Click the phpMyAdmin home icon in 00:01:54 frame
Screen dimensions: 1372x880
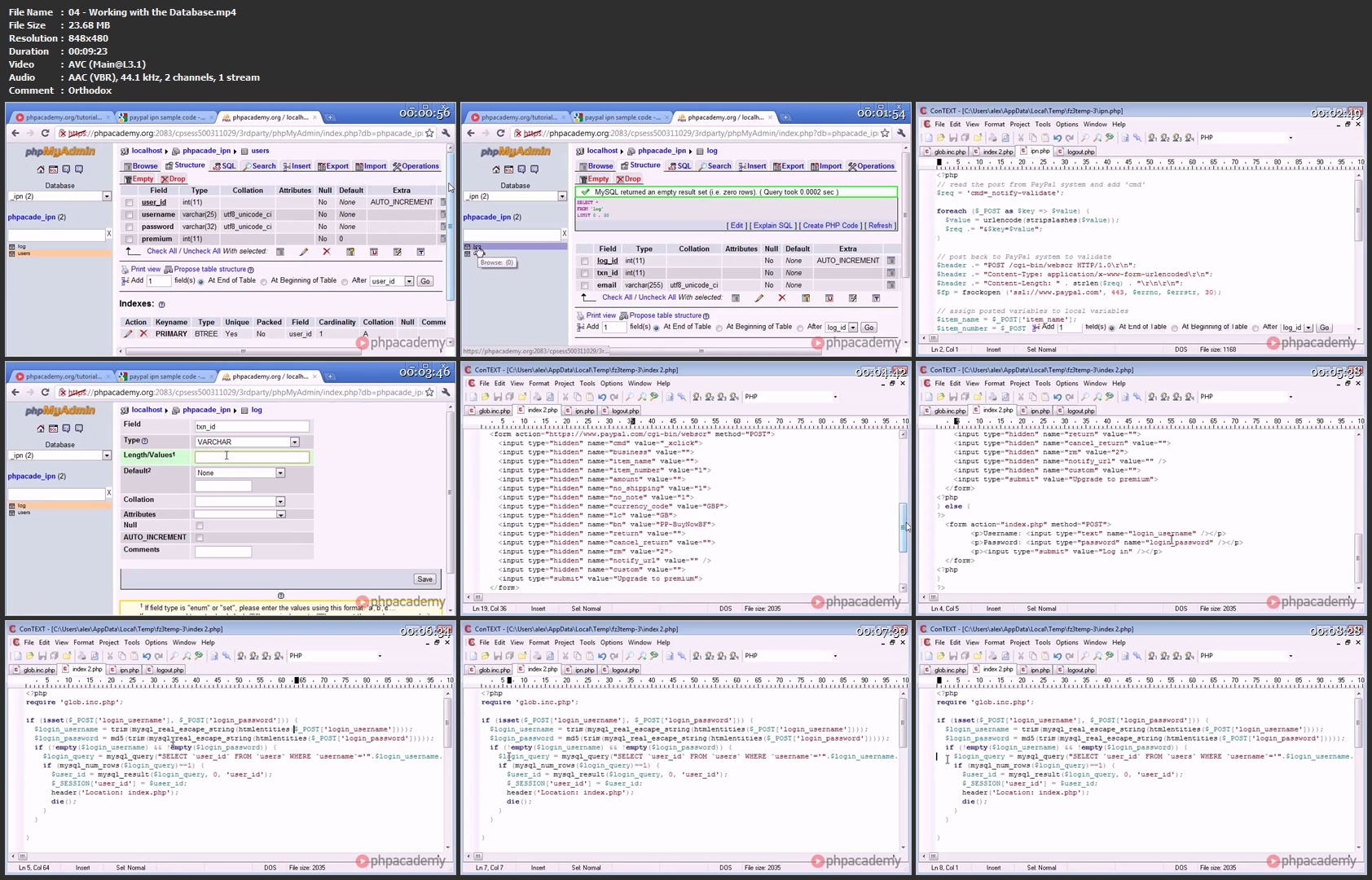pyautogui.click(x=495, y=169)
